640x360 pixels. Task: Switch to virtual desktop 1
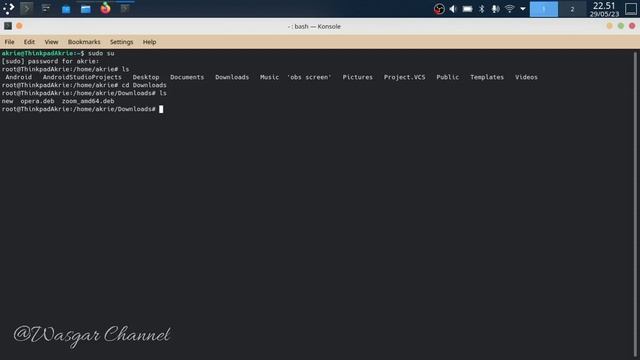pos(544,9)
